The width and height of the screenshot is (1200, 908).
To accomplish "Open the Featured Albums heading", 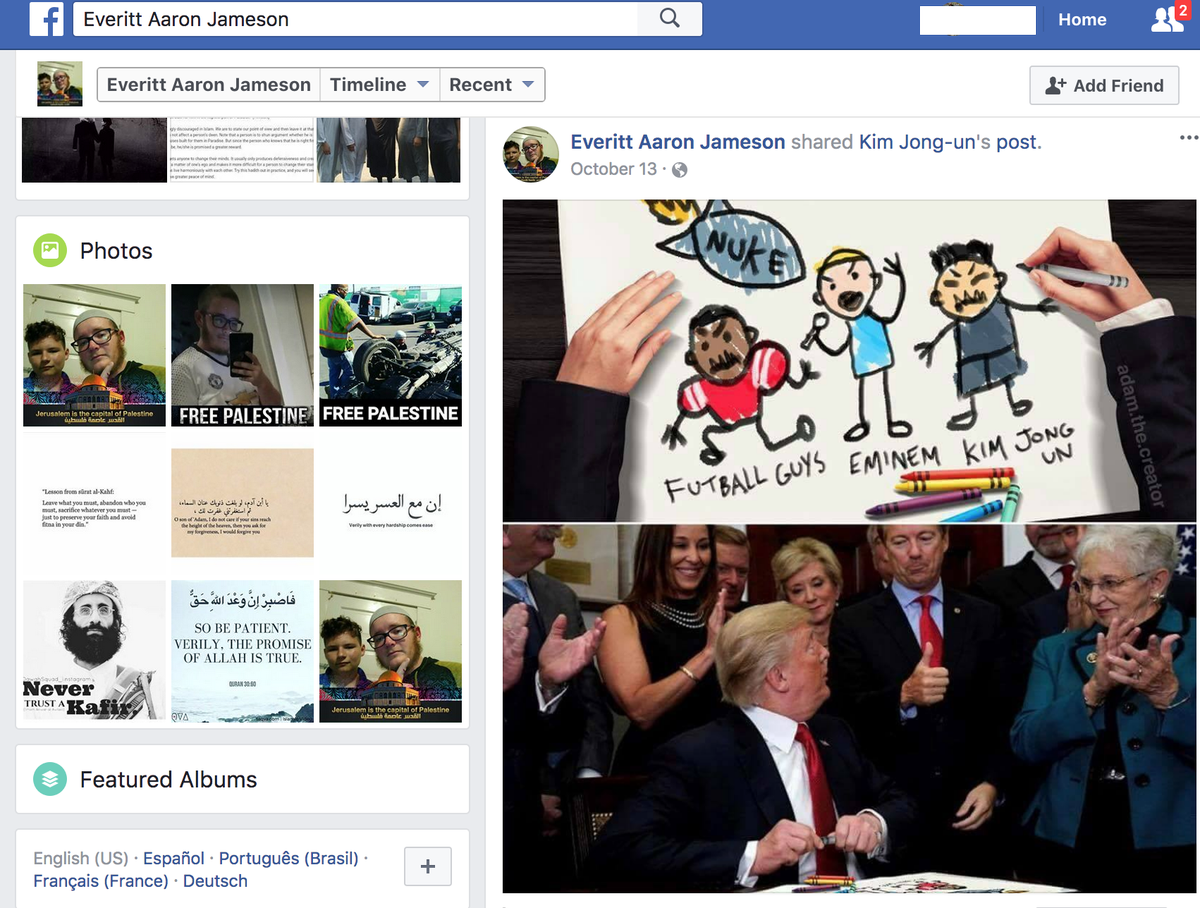I will [168, 779].
